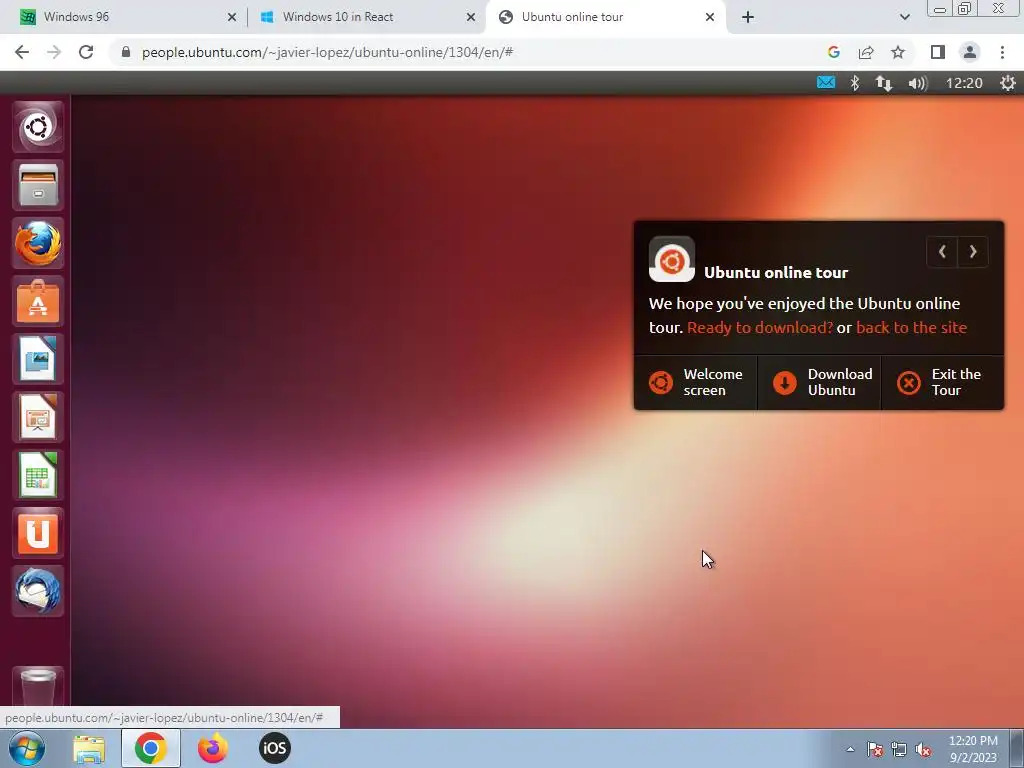Follow the 'Ready to download?' link
This screenshot has width=1024, height=768.
click(760, 328)
